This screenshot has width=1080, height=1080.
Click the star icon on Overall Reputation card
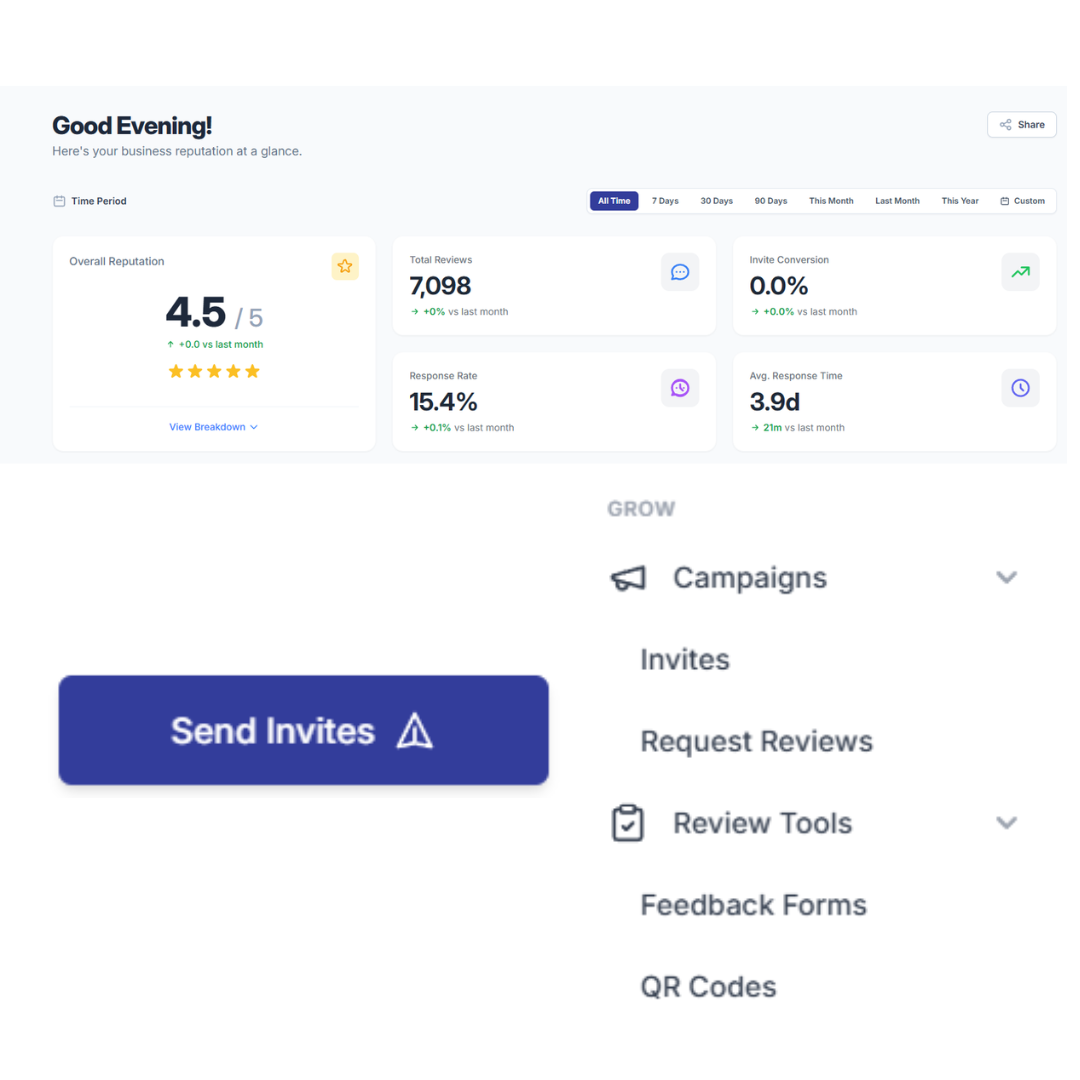[345, 266]
